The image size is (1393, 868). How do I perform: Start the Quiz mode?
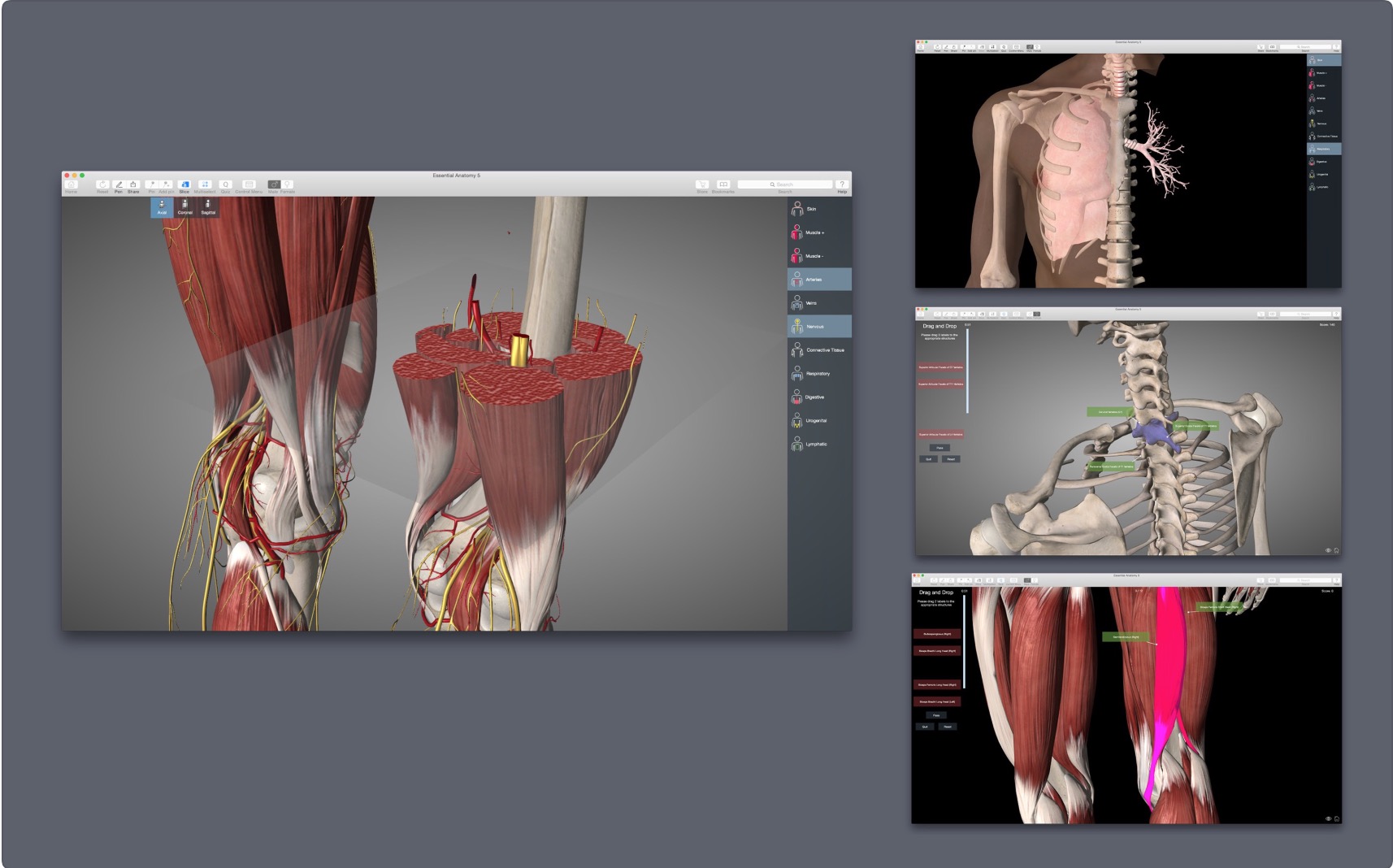pos(226,185)
